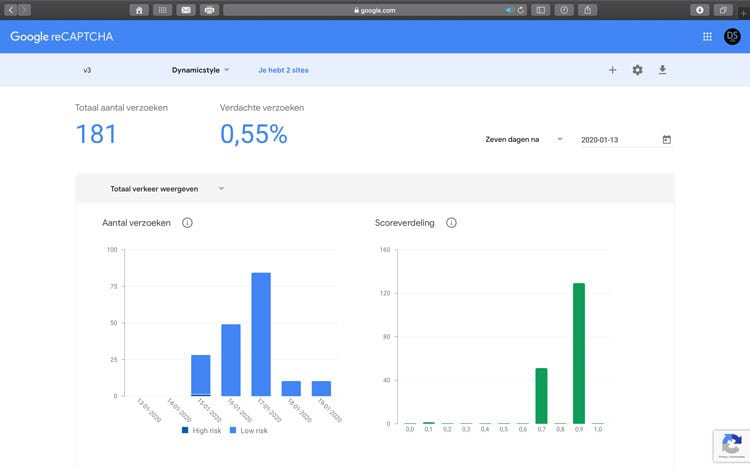Click the mail envelope toolbar icon
Image resolution: width=750 pixels, height=469 pixels.
[186, 10]
